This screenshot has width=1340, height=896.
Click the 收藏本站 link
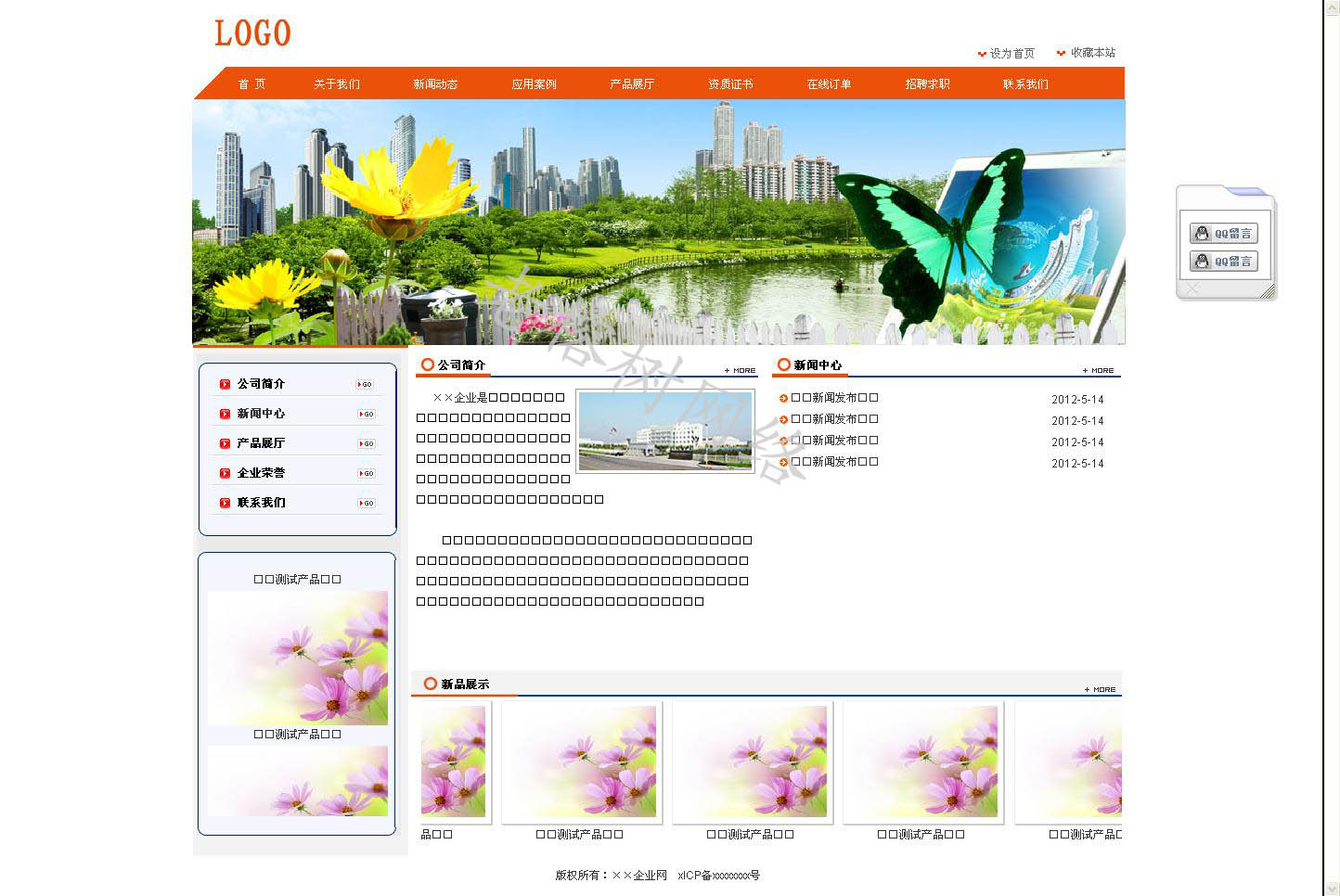[x=1093, y=53]
